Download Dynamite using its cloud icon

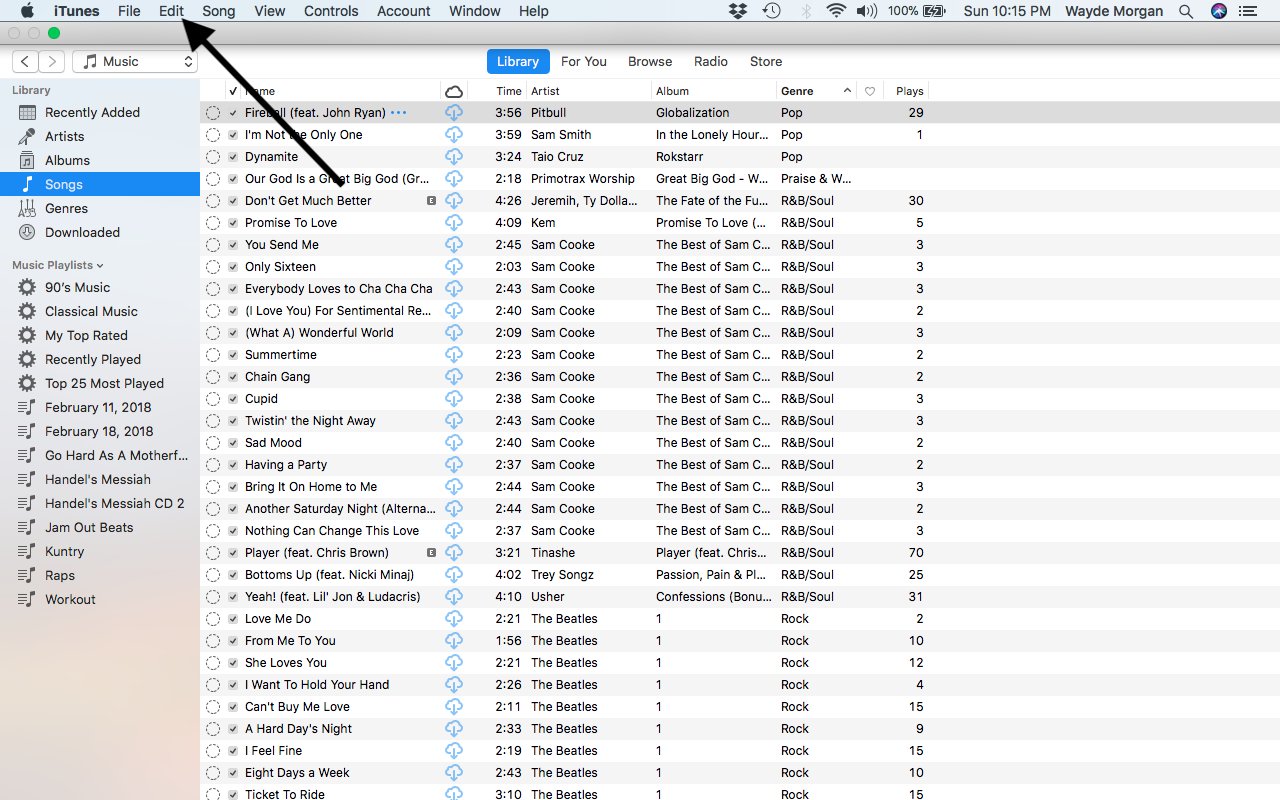[454, 156]
